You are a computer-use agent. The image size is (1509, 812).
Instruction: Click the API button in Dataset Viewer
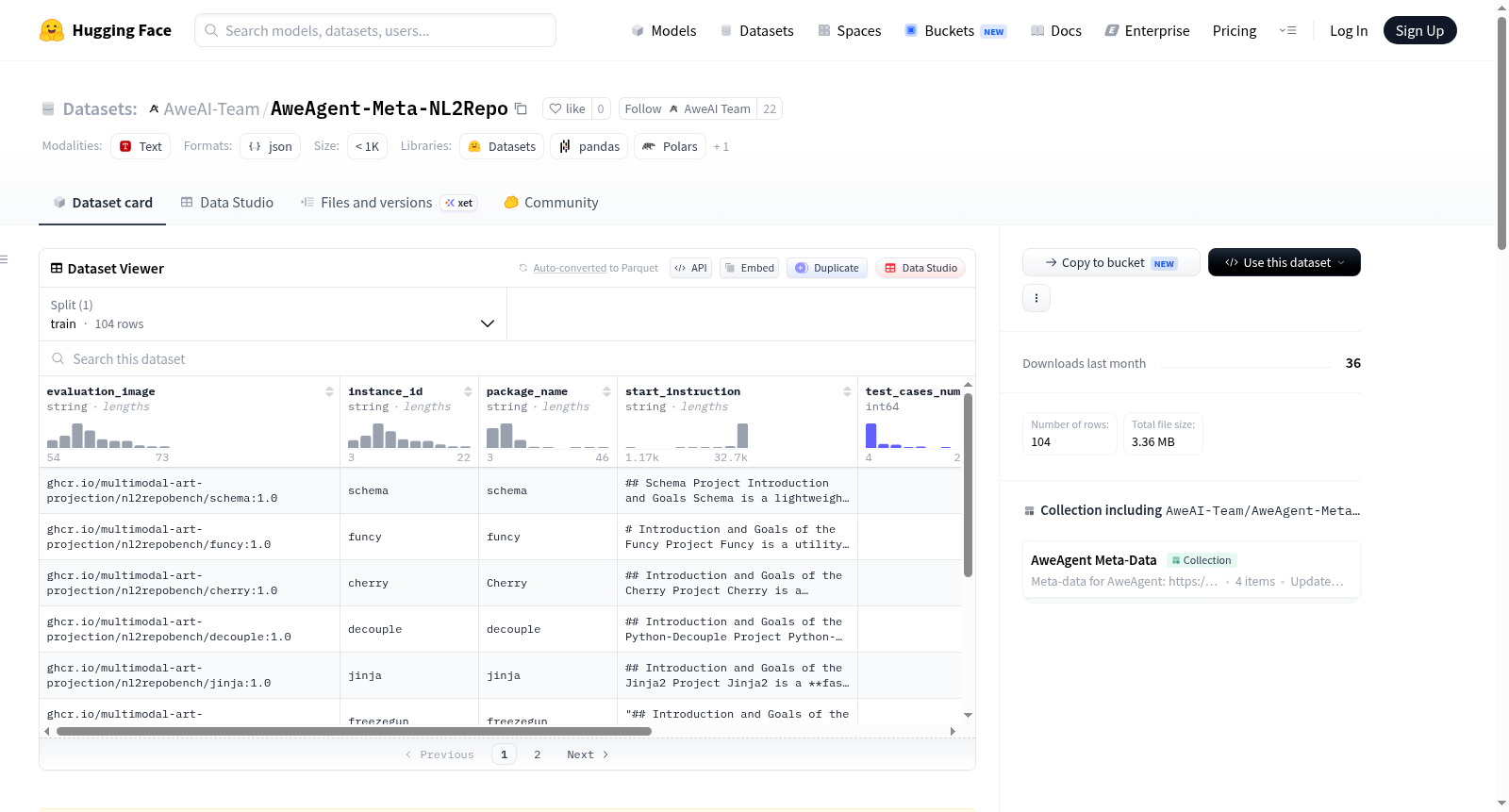[690, 268]
